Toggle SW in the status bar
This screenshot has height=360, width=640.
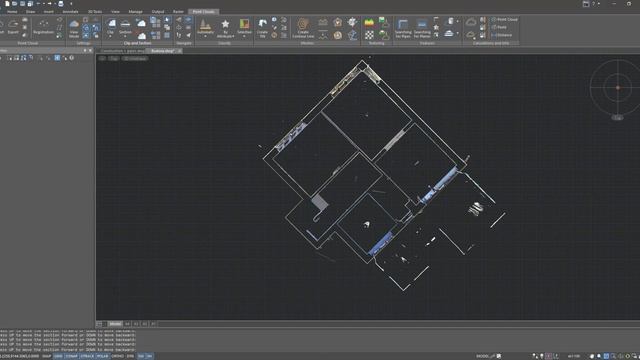tap(141, 356)
